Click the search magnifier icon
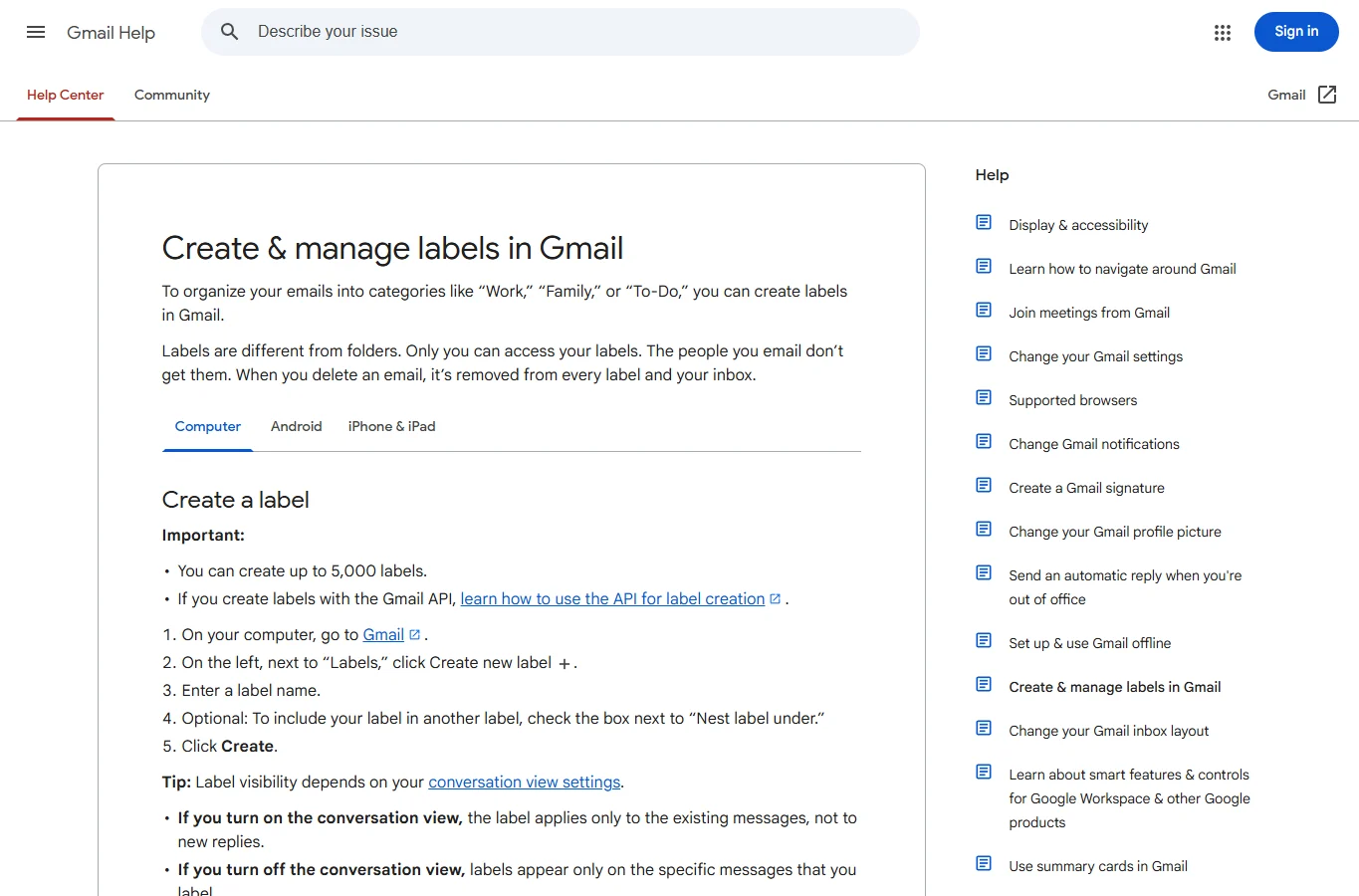1359x896 pixels. tap(230, 32)
